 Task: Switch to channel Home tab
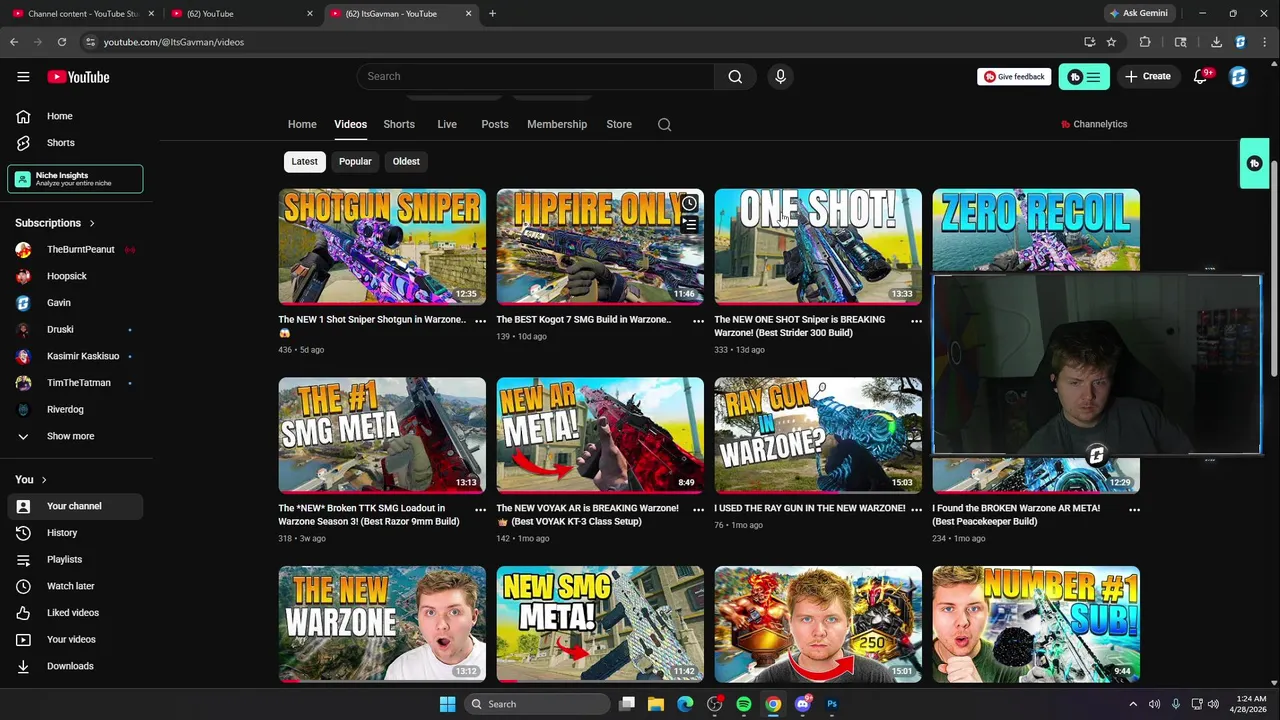pos(302,124)
